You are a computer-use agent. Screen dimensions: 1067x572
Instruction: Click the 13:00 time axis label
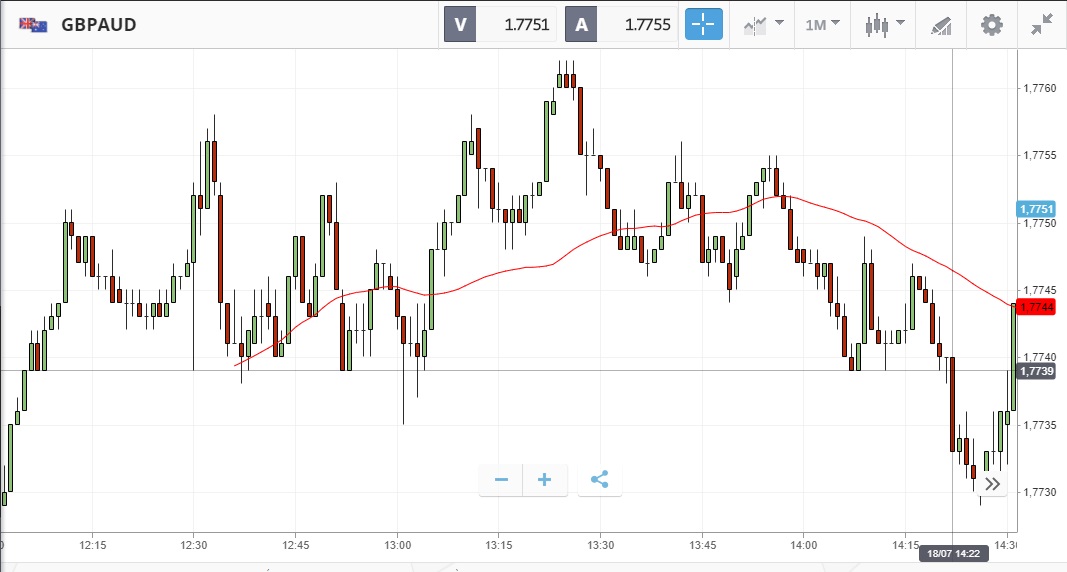(x=398, y=545)
